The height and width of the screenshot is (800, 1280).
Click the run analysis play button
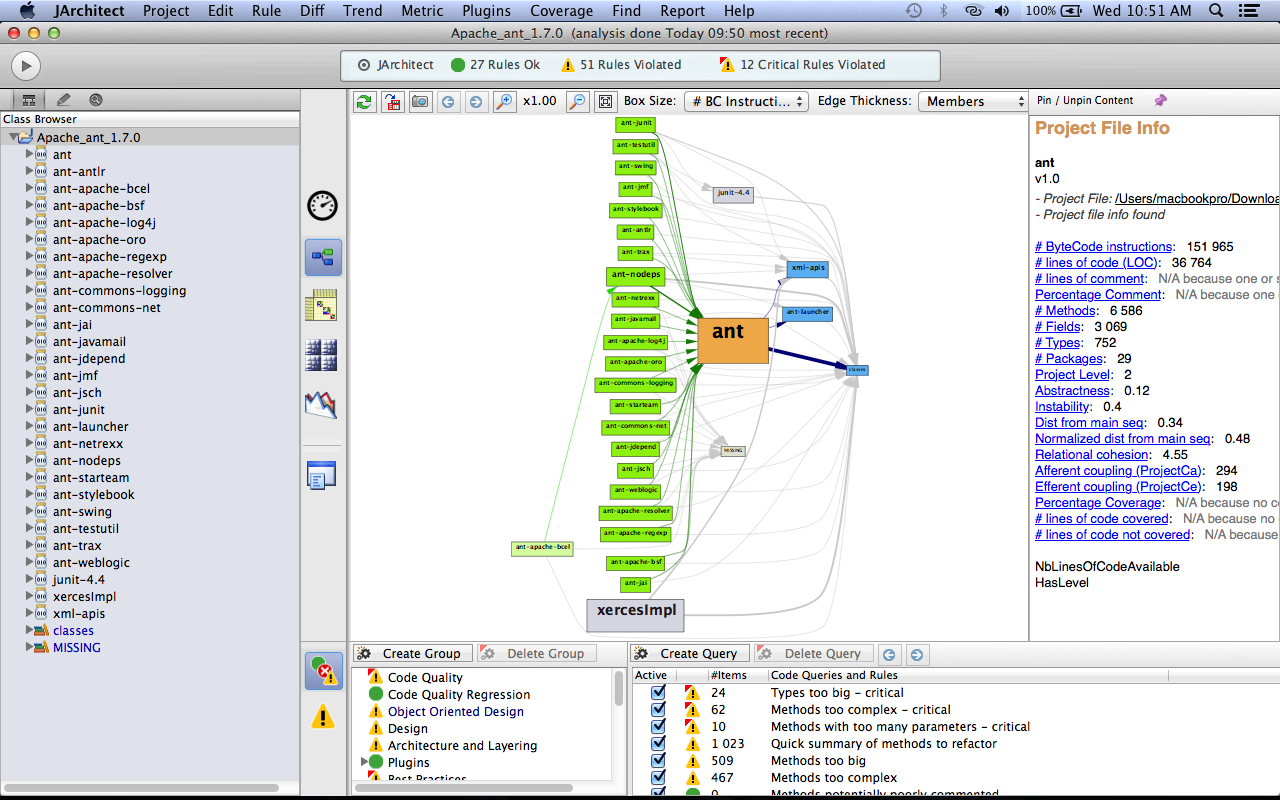25,66
